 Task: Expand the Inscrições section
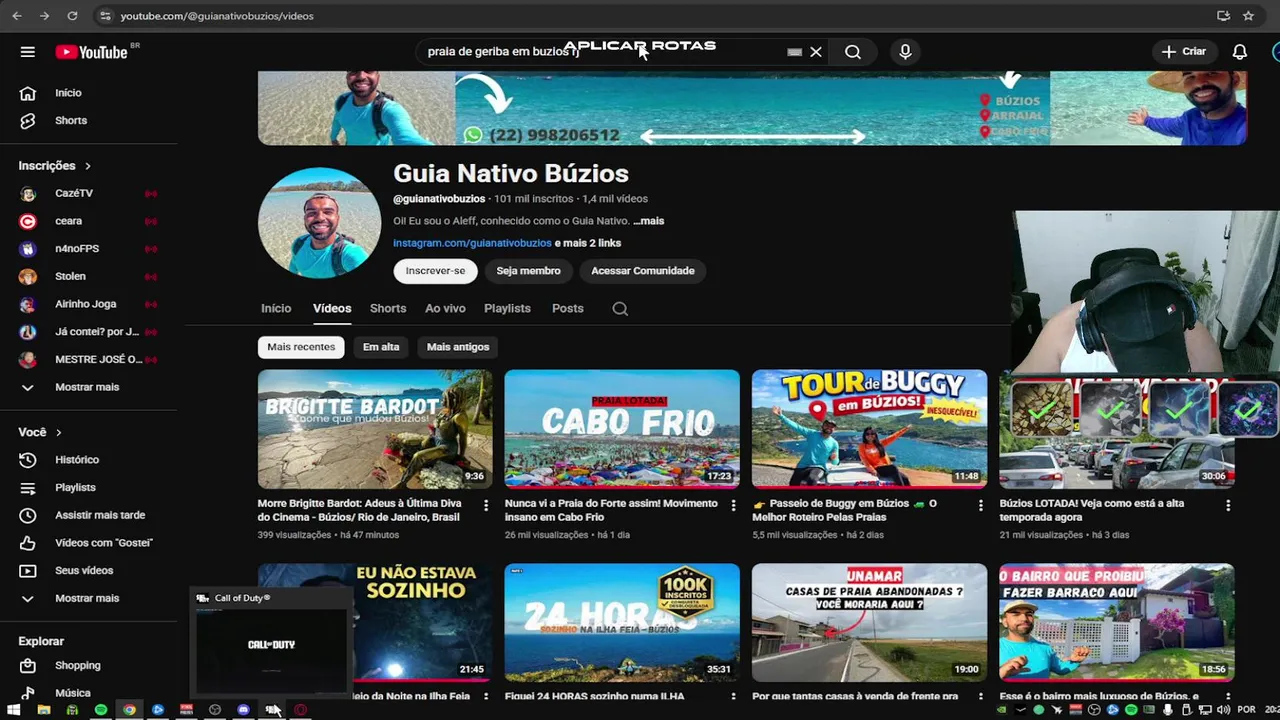tap(55, 166)
